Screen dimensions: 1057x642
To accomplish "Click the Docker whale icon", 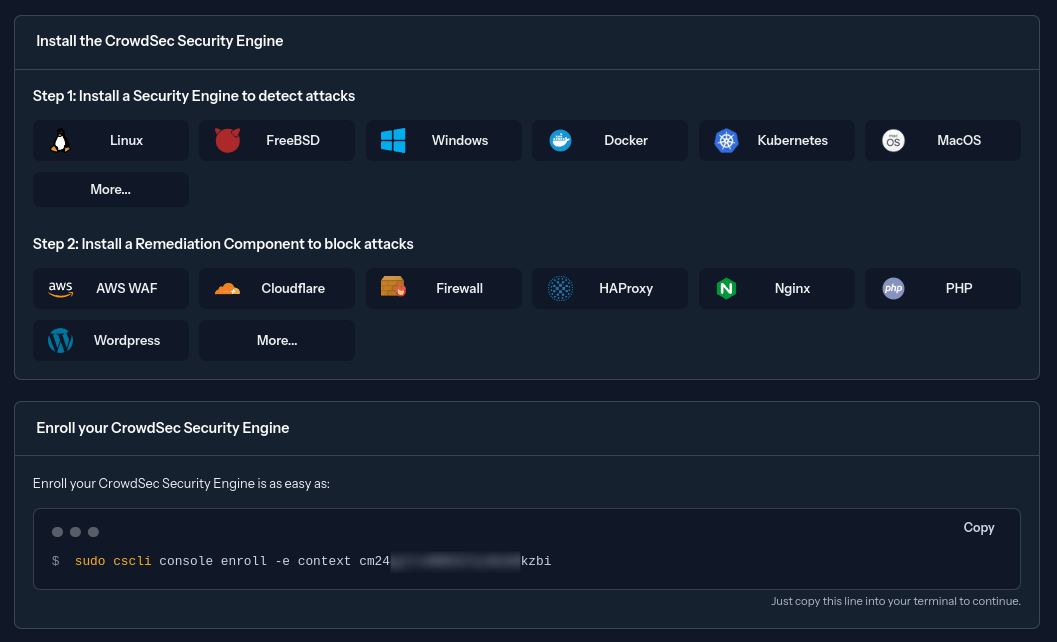I will (x=560, y=140).
